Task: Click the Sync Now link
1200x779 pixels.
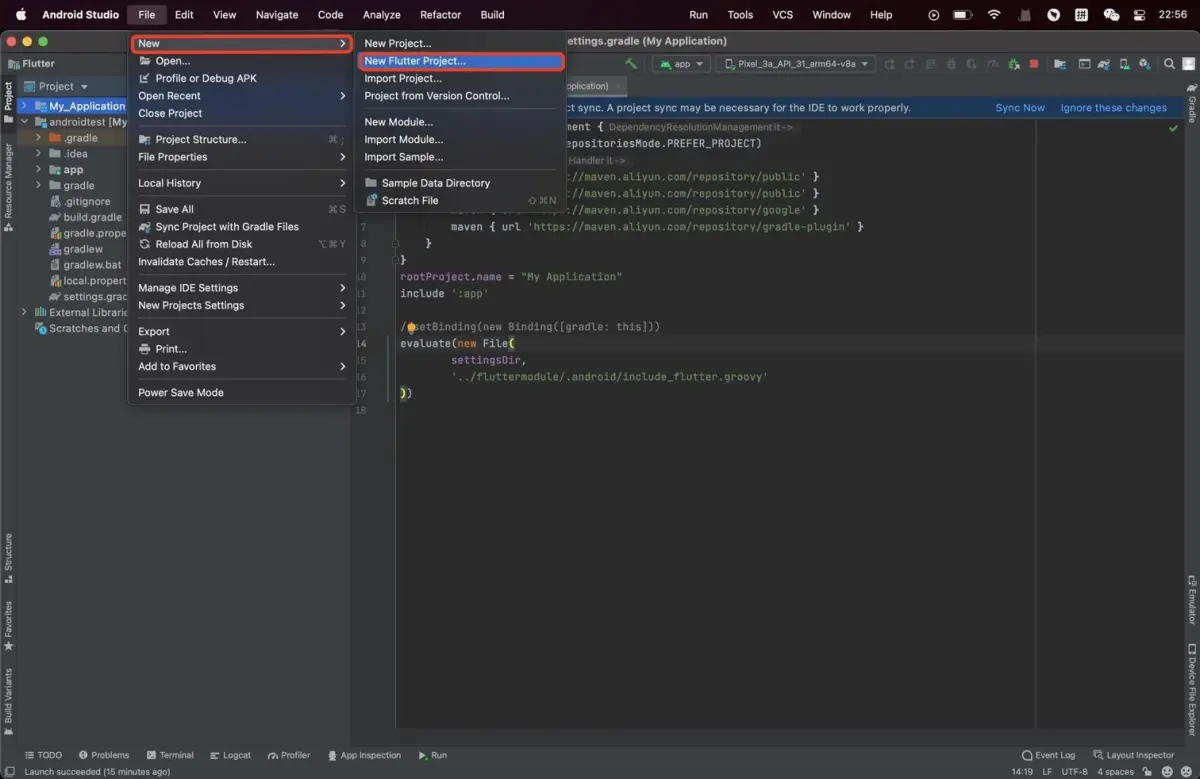Action: tap(1020, 107)
